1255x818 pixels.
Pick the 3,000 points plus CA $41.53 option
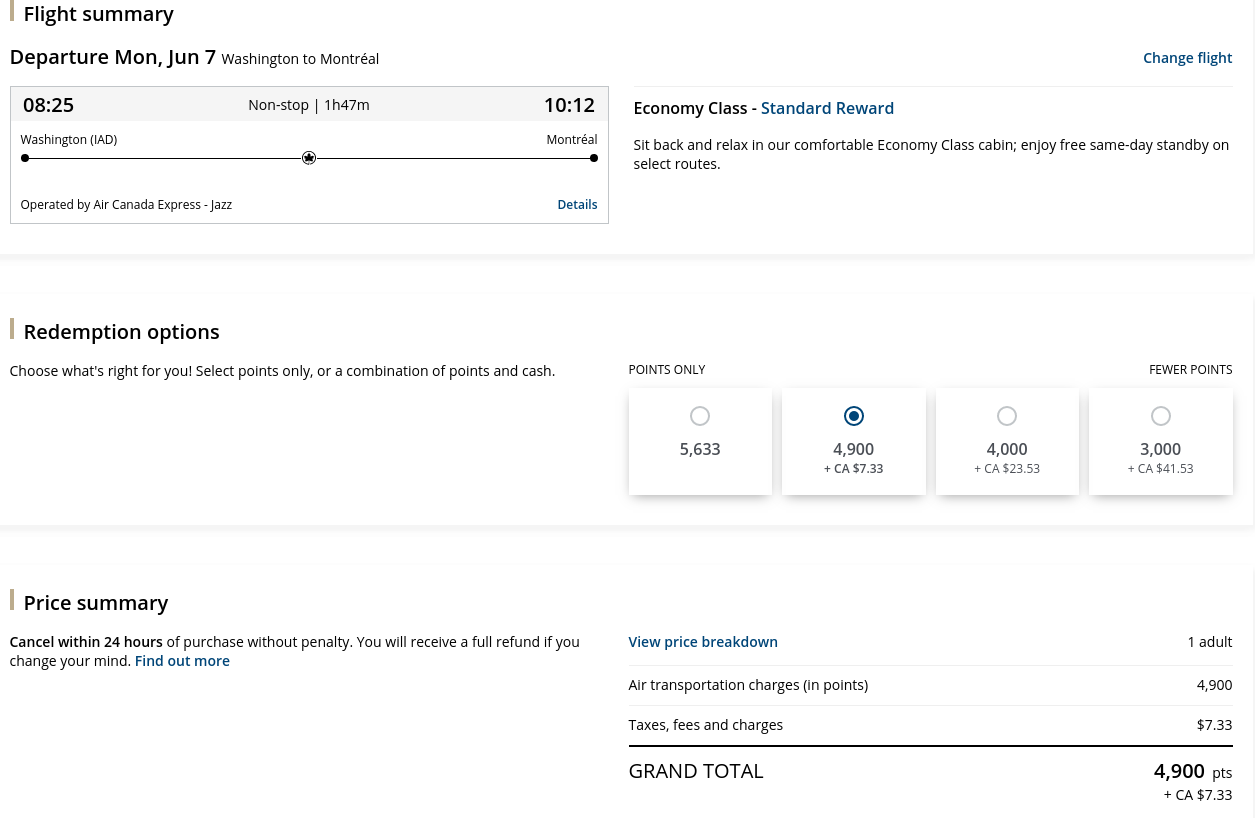tap(1160, 416)
